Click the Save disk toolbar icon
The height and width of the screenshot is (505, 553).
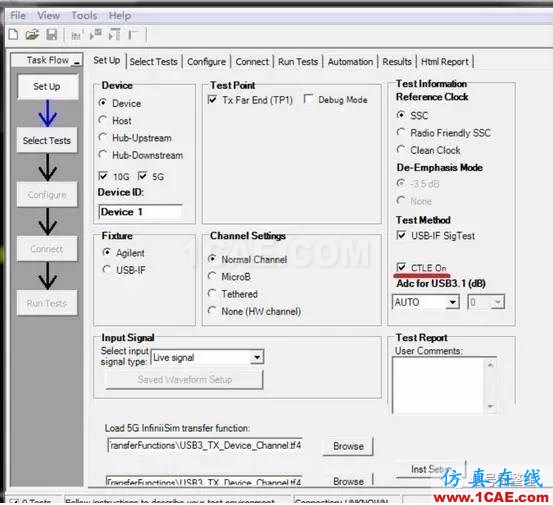coord(51,35)
